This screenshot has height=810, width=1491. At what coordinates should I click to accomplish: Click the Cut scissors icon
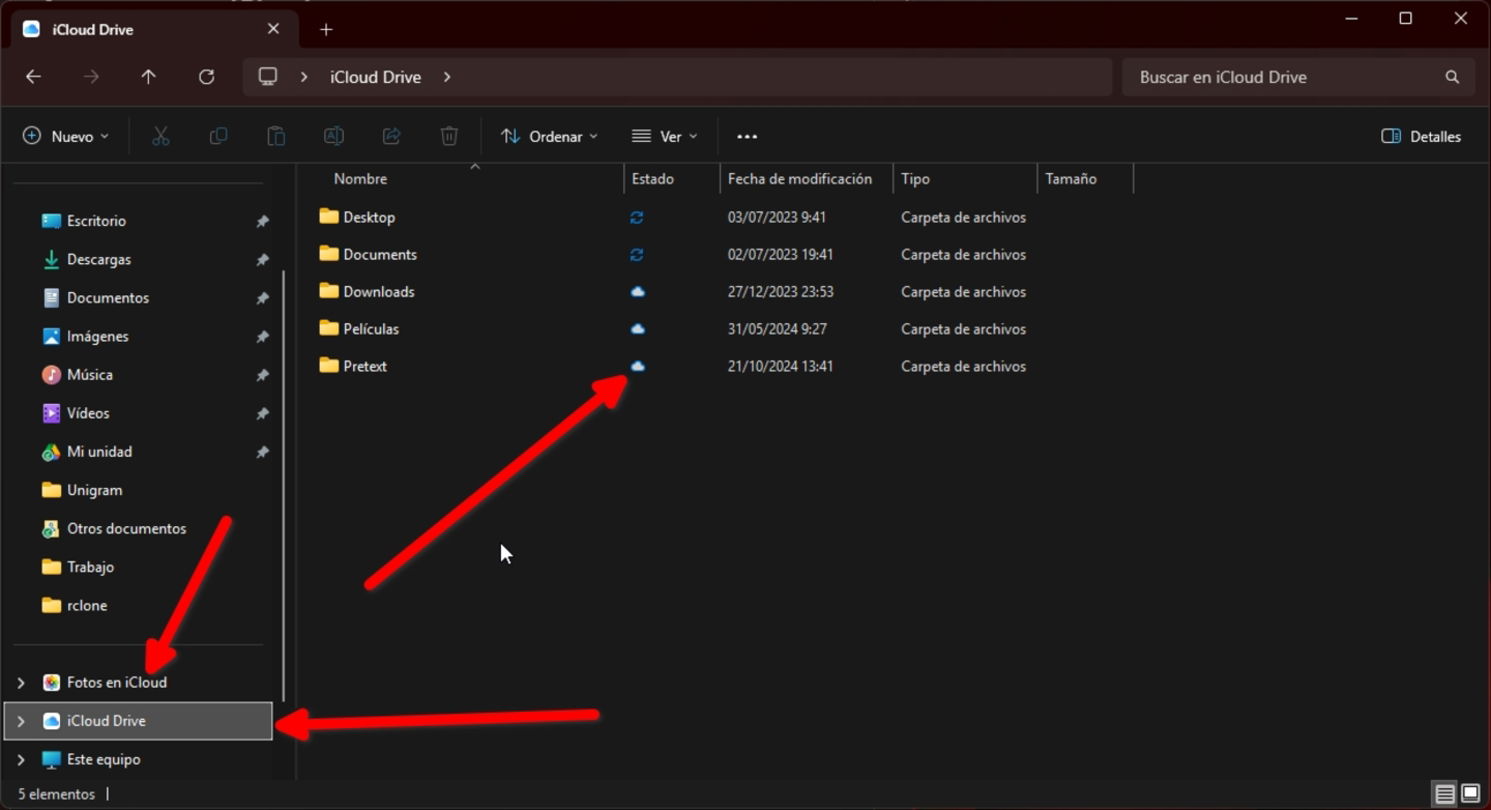click(x=160, y=136)
